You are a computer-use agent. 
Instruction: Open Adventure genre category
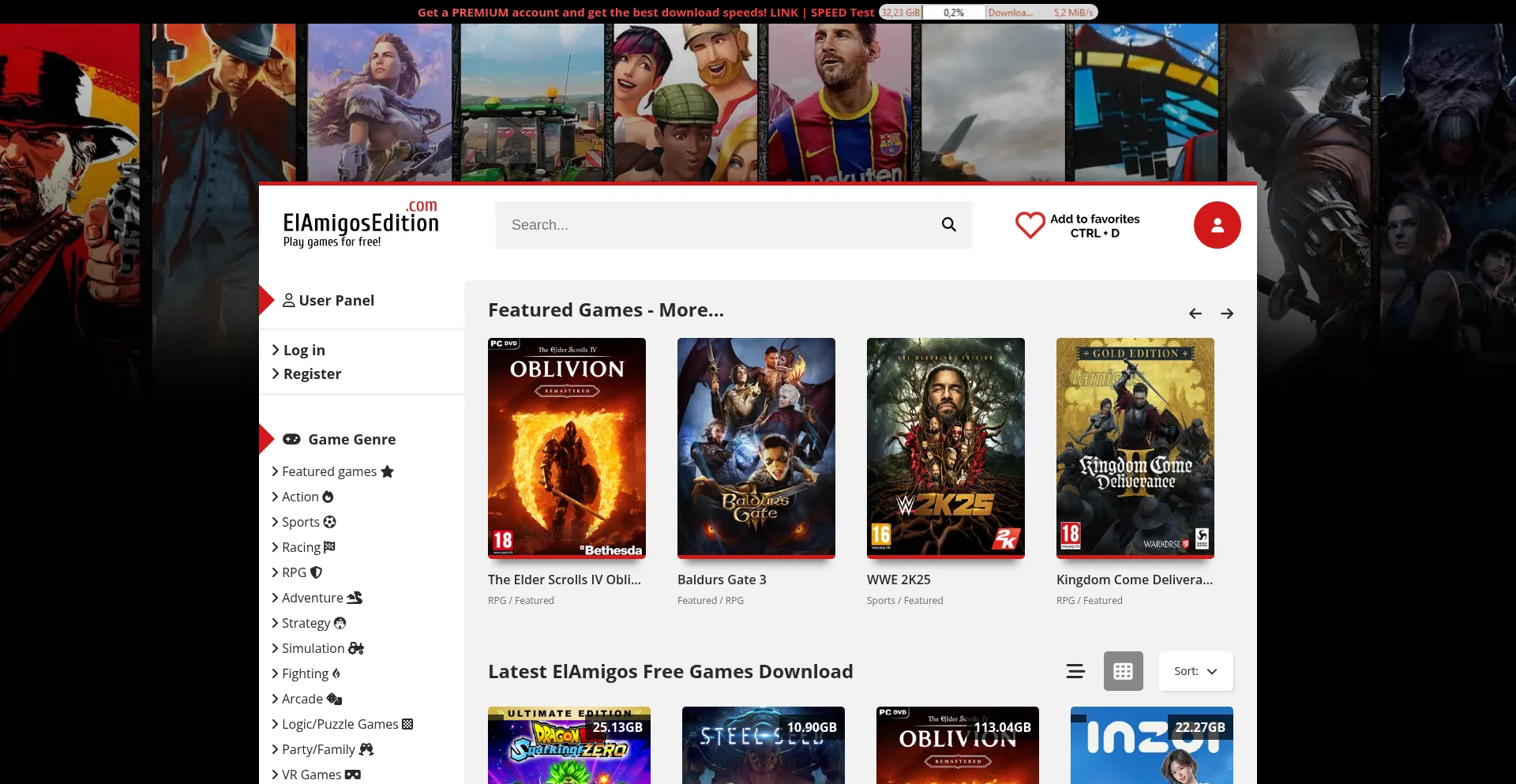tap(313, 598)
